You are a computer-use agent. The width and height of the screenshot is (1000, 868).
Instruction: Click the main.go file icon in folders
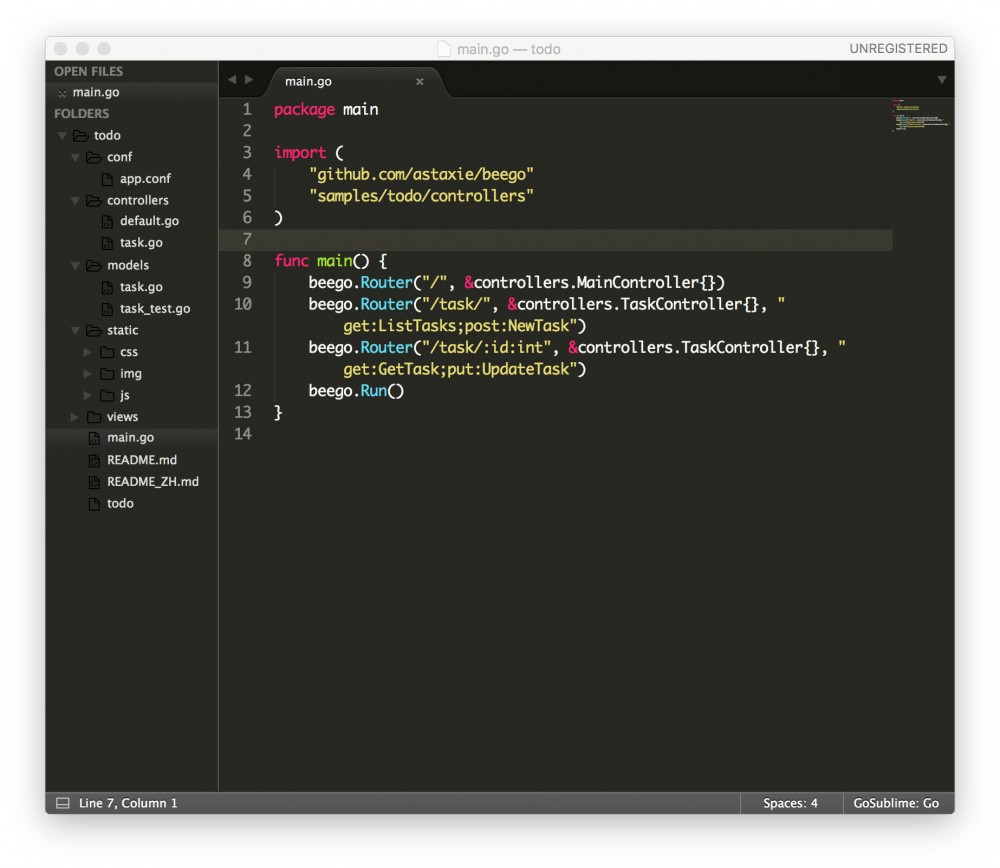94,438
